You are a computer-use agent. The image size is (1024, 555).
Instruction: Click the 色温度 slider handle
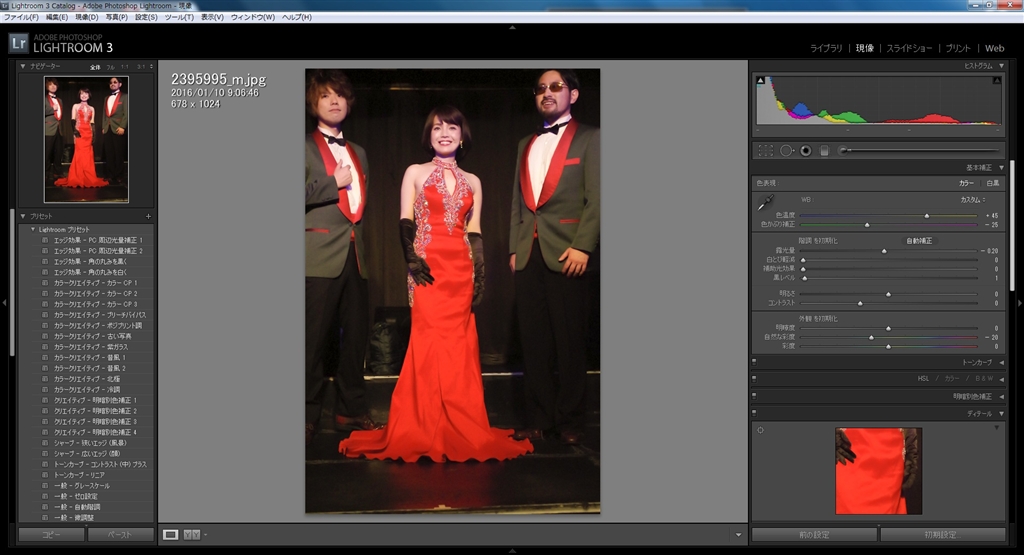tap(926, 215)
